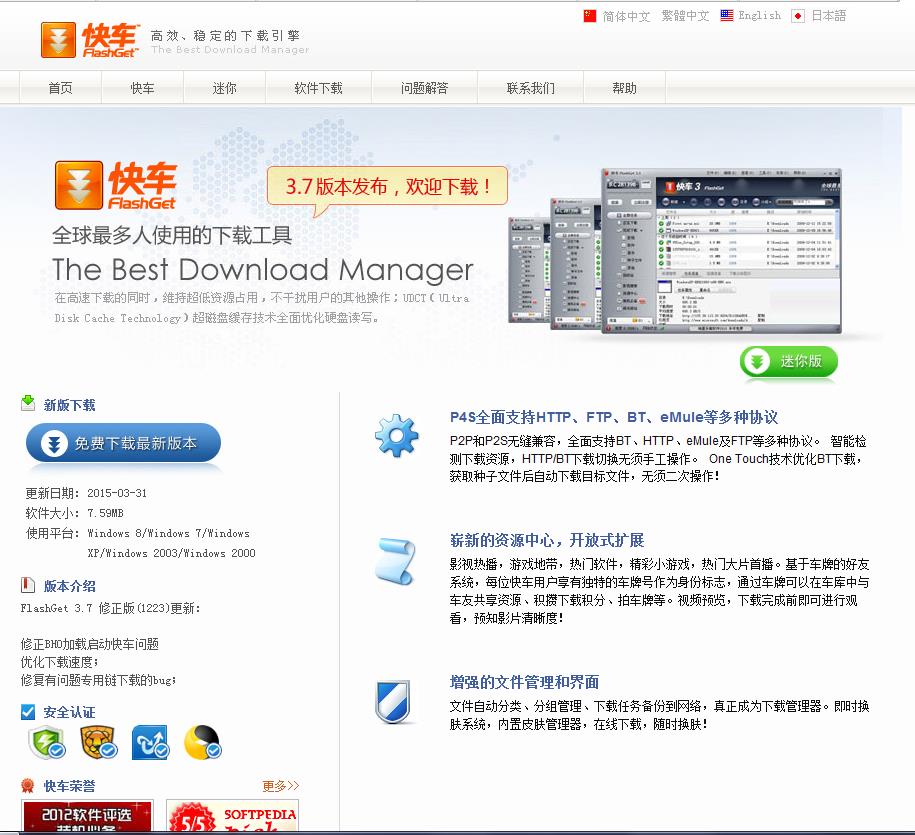Image resolution: width=915 pixels, height=835 pixels.
Task: Click the FlashGet logo in the header
Action: tap(90, 40)
